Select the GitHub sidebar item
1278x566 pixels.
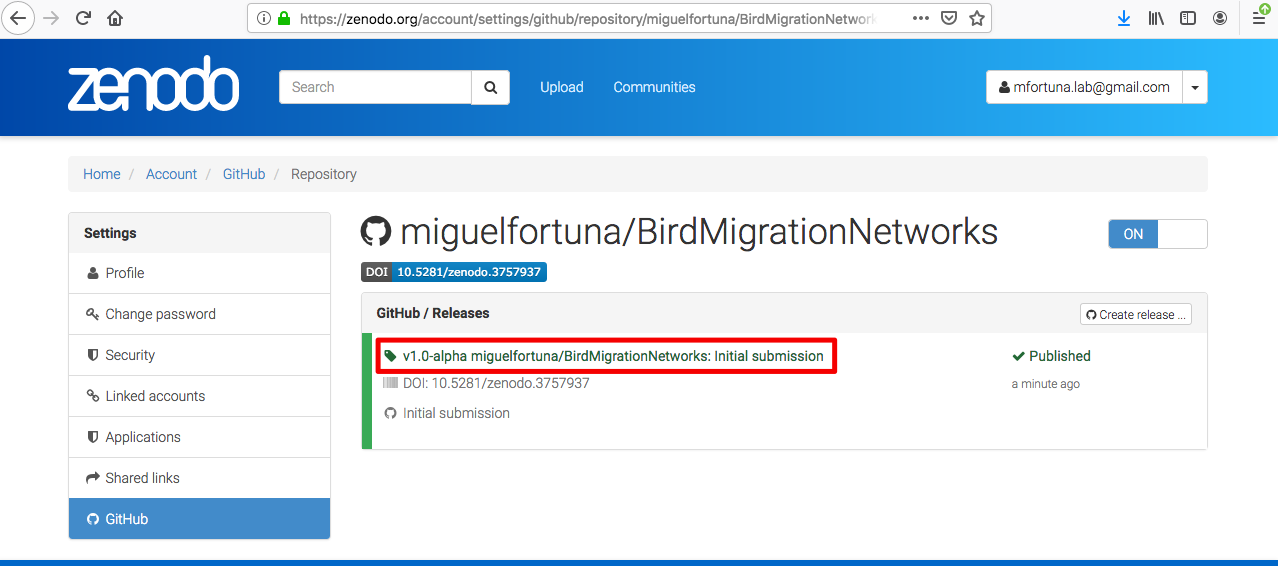point(199,519)
